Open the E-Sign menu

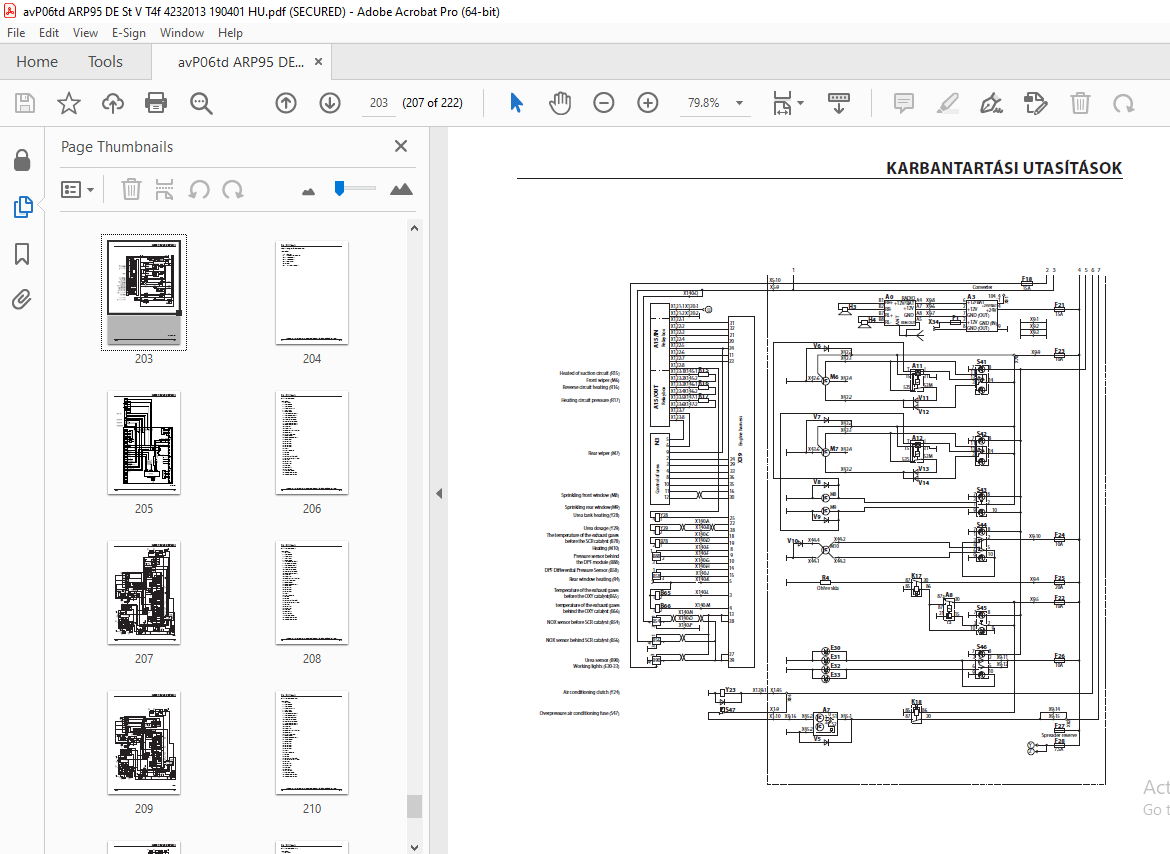(128, 33)
